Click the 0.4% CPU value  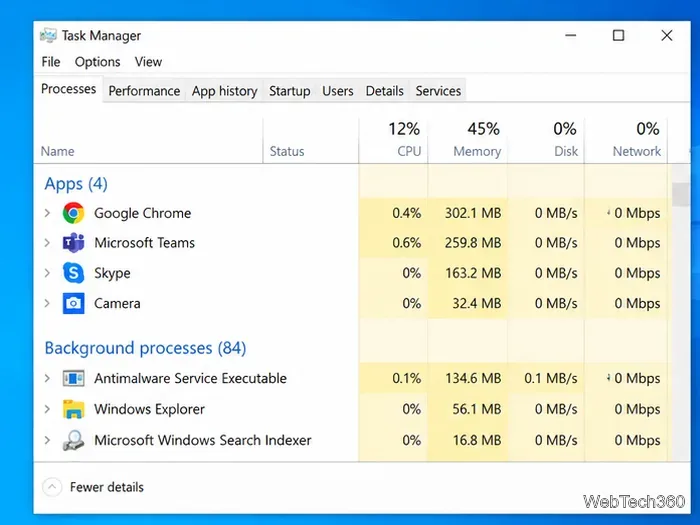(406, 213)
